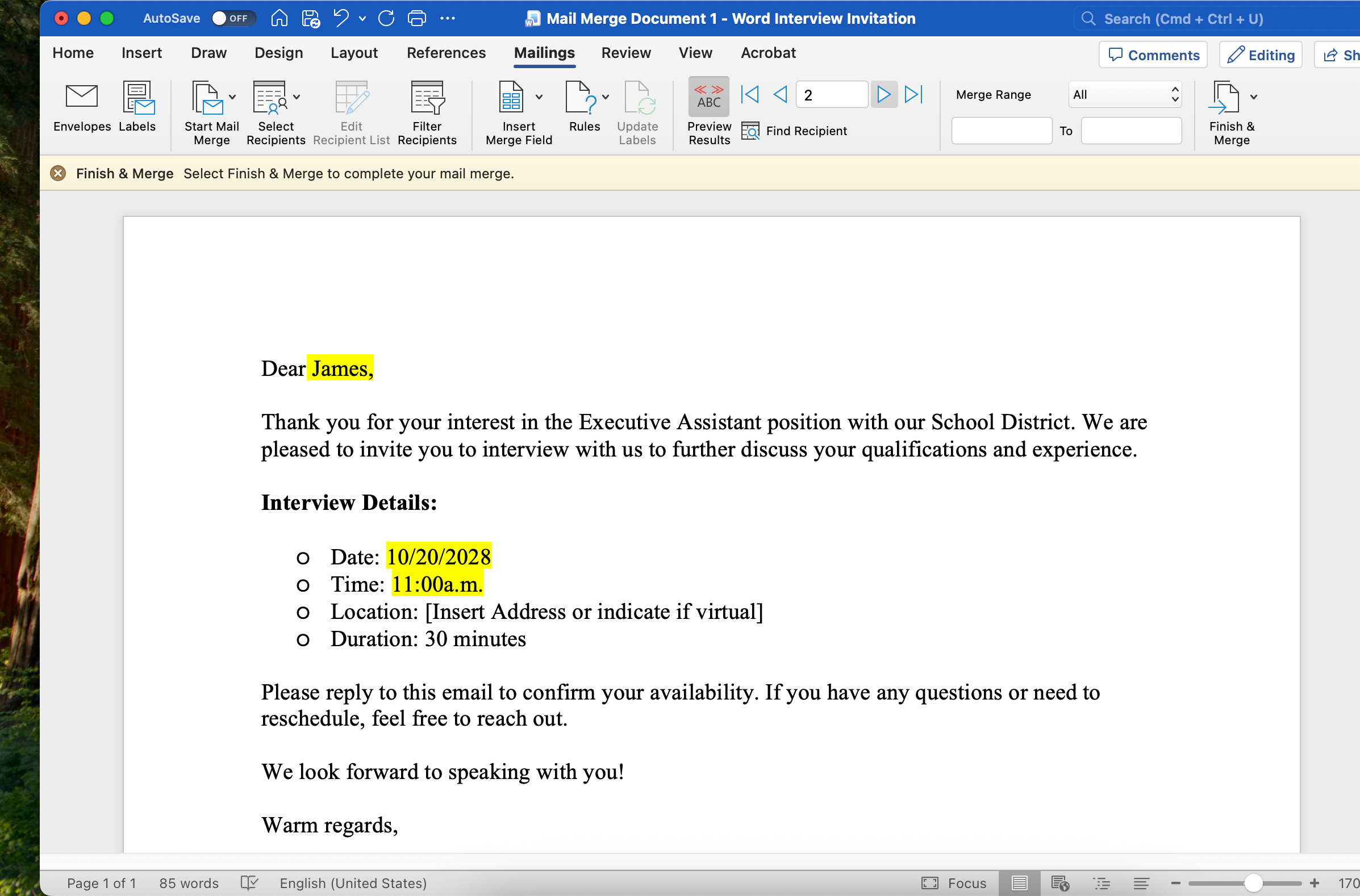The width and height of the screenshot is (1360, 896).
Task: Open the References tab
Action: [446, 53]
